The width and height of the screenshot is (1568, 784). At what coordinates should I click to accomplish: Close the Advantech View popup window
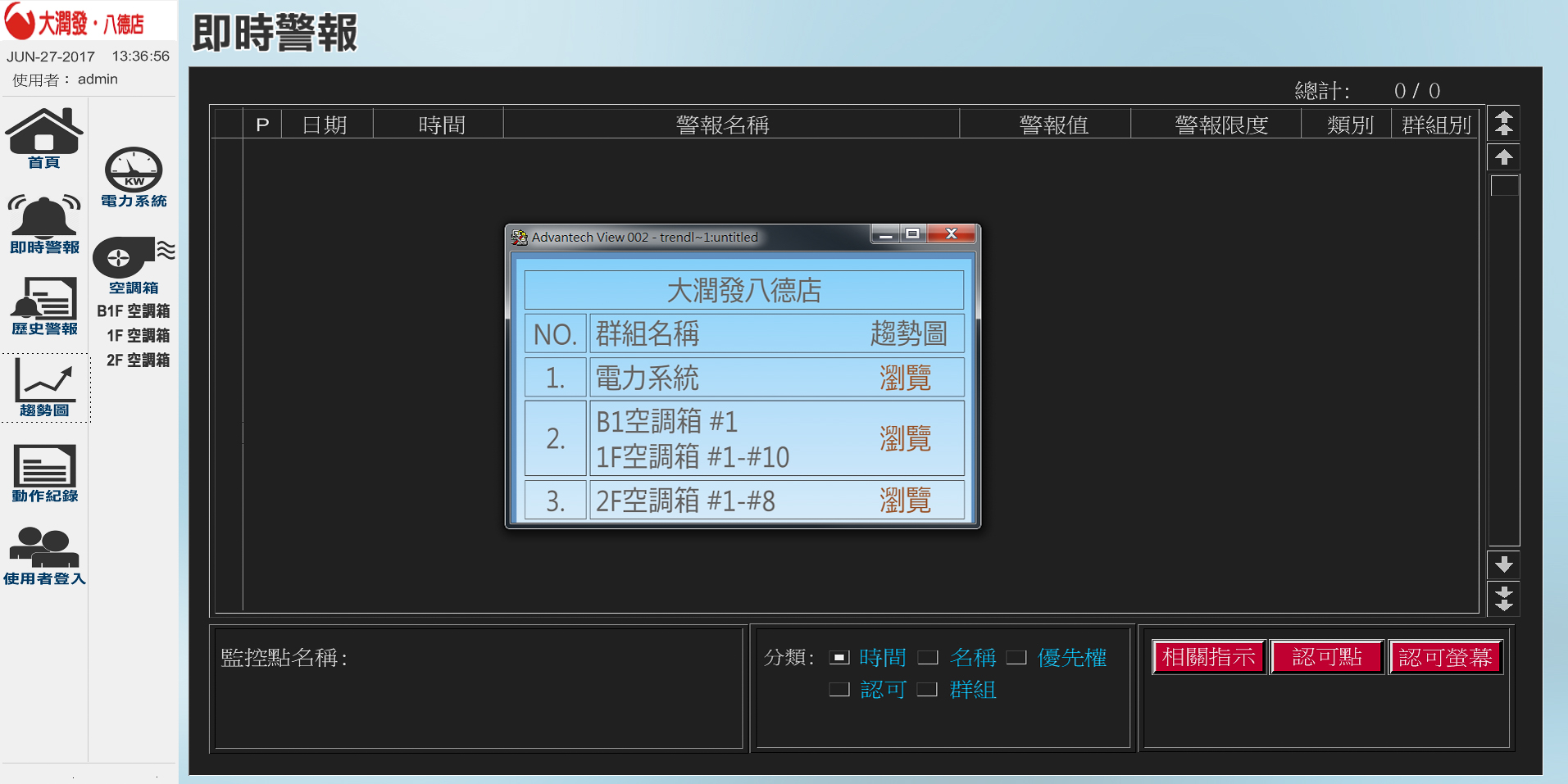click(951, 234)
